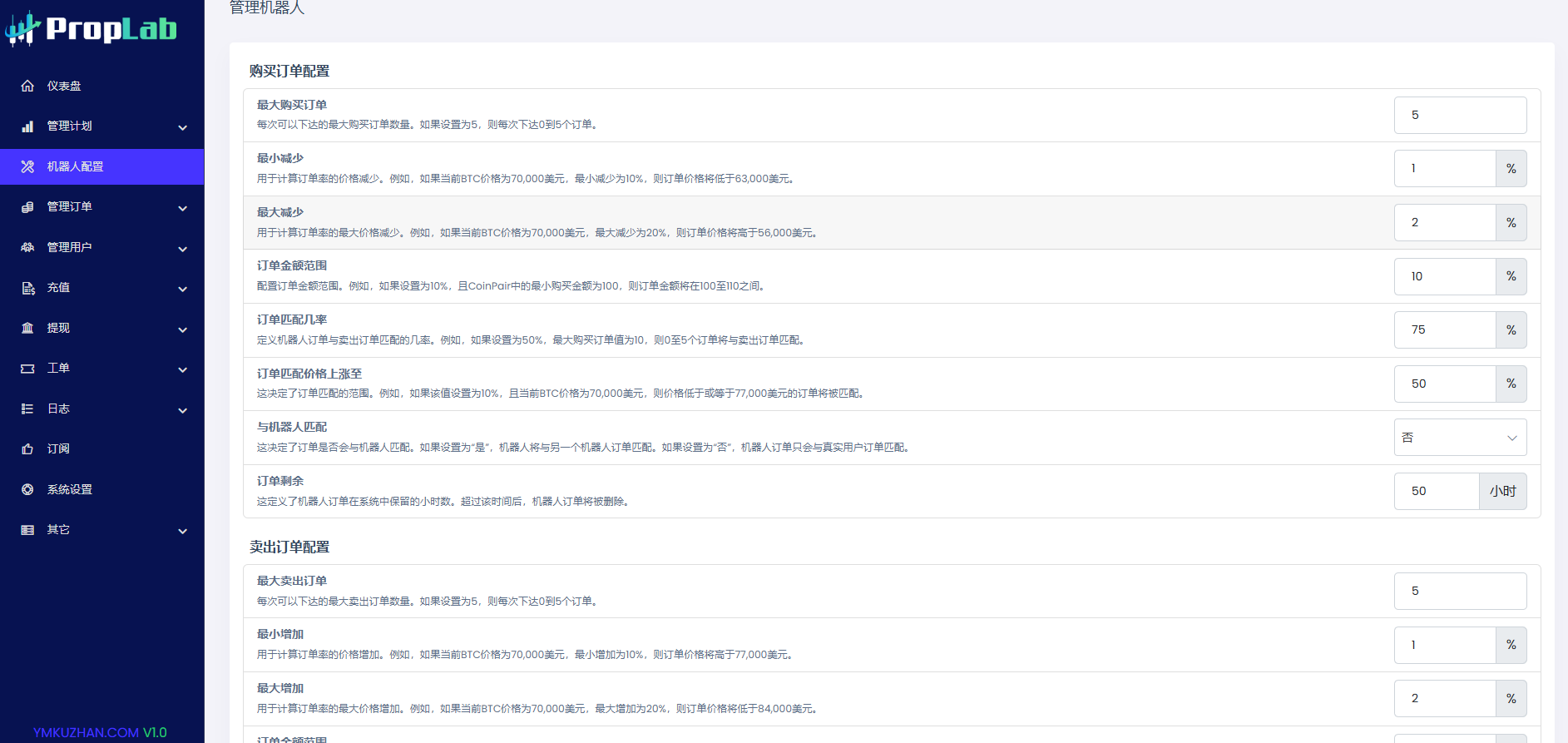Click the dashboard home icon
1568x743 pixels.
click(27, 86)
